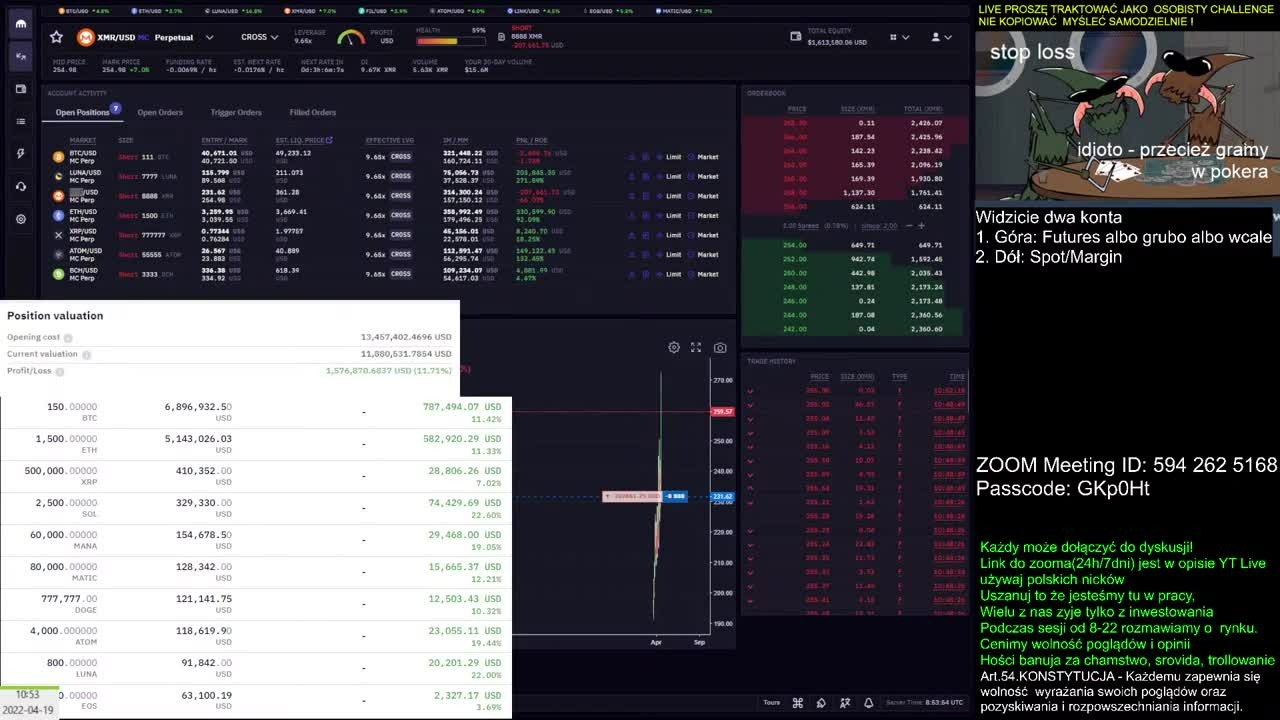Click the Tours button in bottom bar
Screen dimensions: 1280x720
(771, 703)
